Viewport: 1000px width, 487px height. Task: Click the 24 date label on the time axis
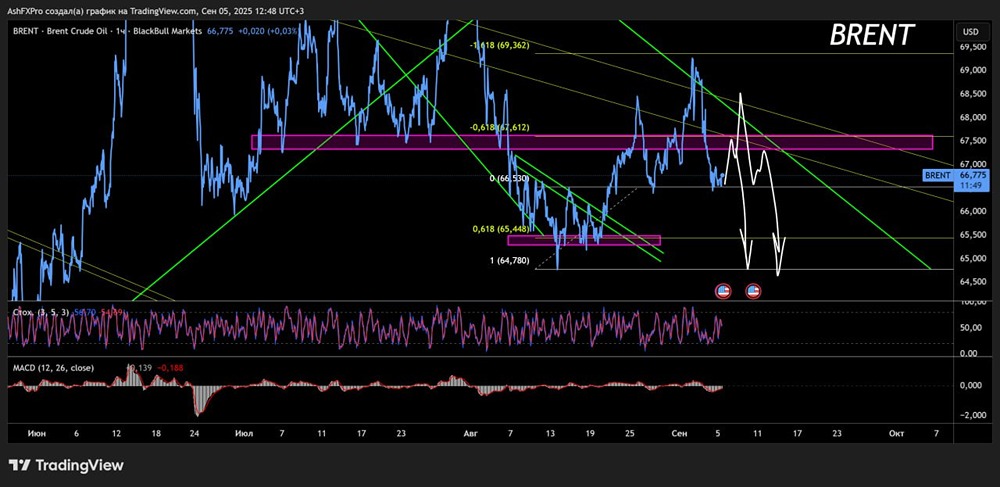(x=195, y=433)
